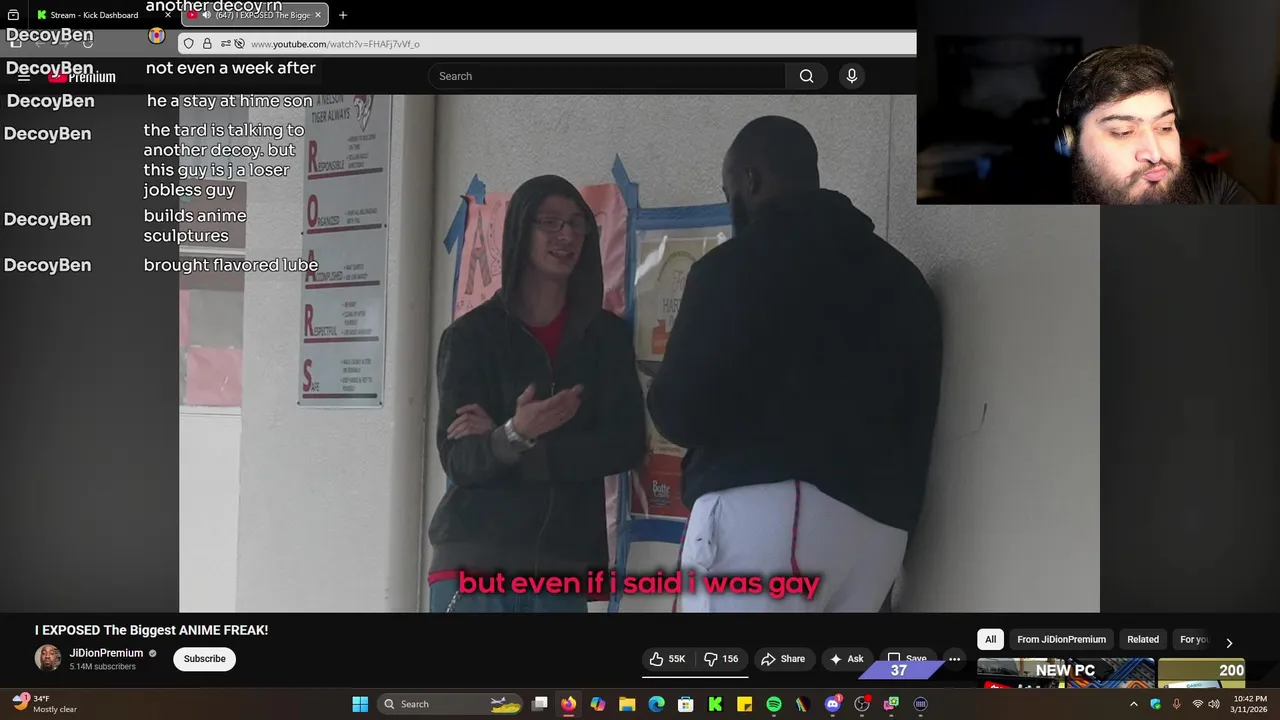Open the weather widget showing 34°F
Image resolution: width=1280 pixels, height=720 pixels.
43,704
